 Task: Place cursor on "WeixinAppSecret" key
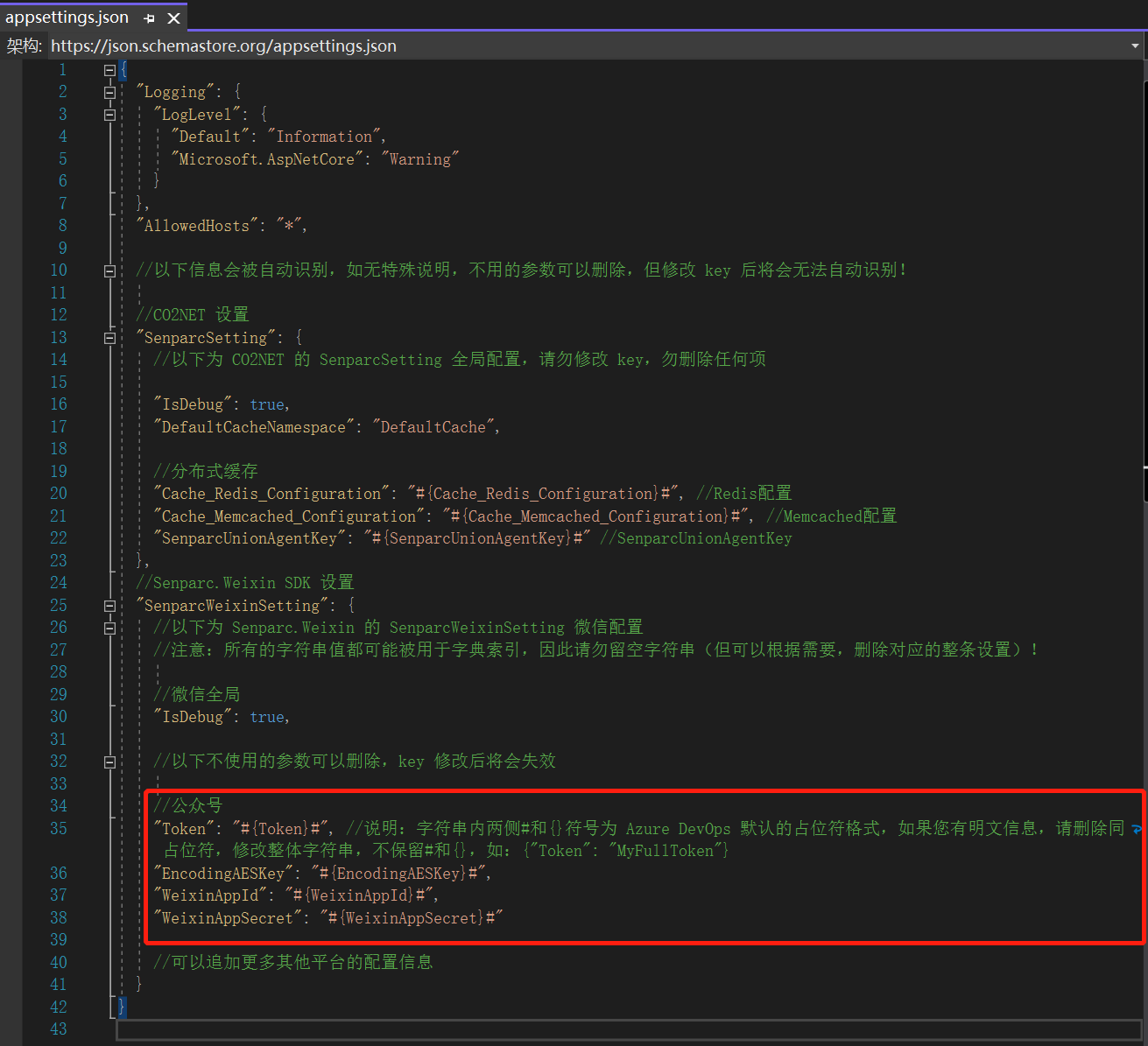tap(227, 918)
